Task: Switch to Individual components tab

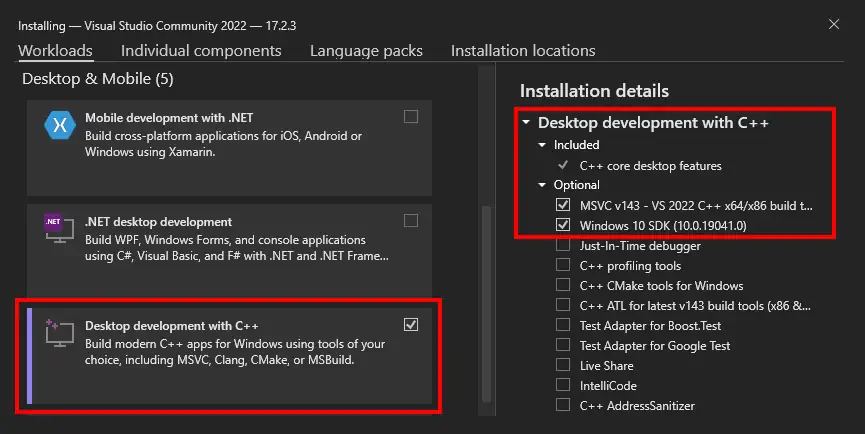Action: [201, 50]
